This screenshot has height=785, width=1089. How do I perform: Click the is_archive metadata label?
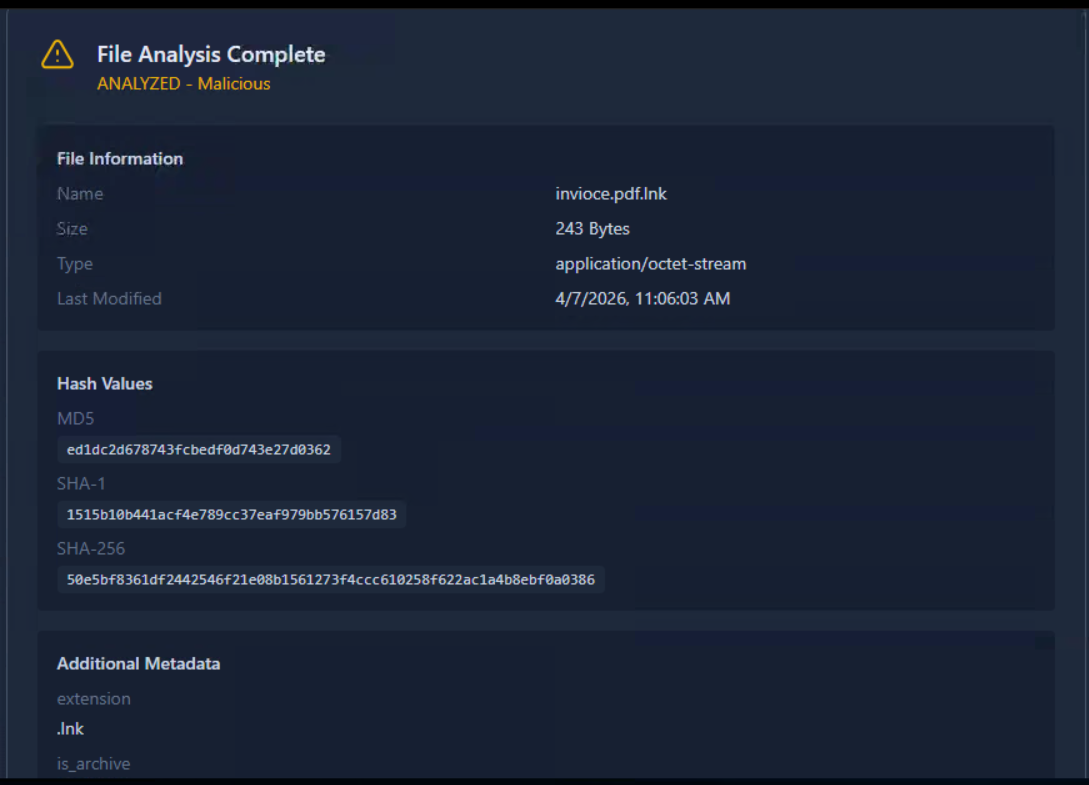pyautogui.click(x=94, y=764)
